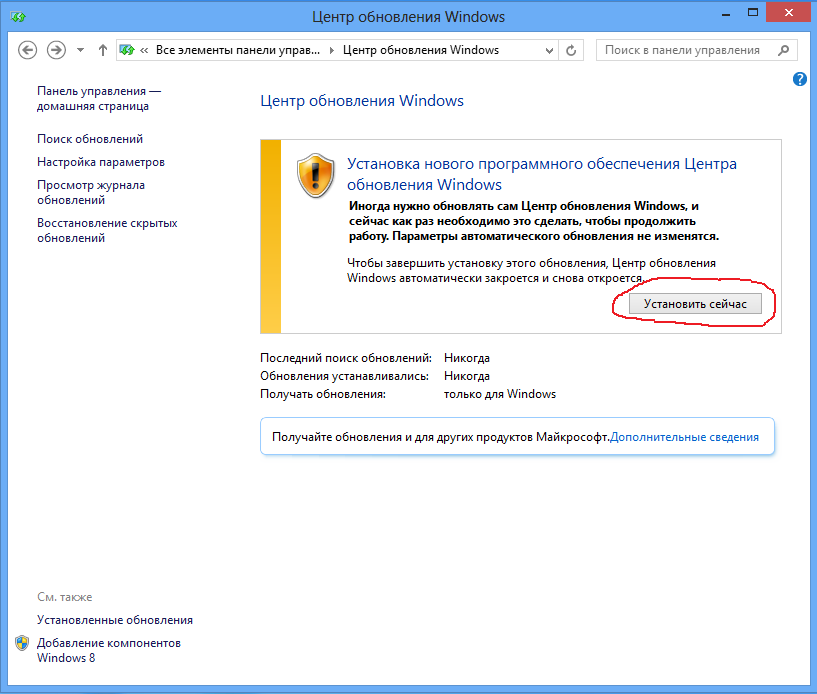Click the Forward navigation arrow
The height and width of the screenshot is (694, 817).
click(57, 50)
